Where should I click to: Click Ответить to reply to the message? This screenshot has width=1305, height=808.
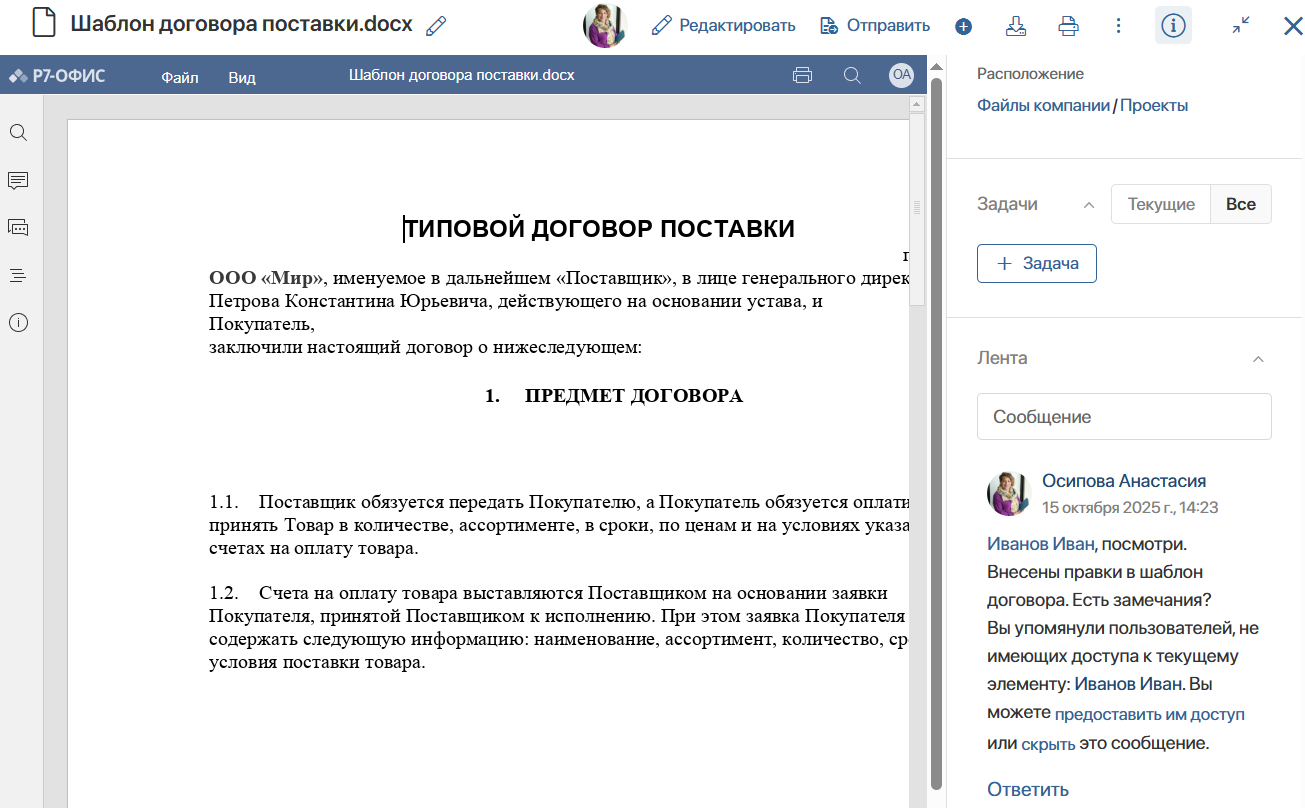point(1028,789)
